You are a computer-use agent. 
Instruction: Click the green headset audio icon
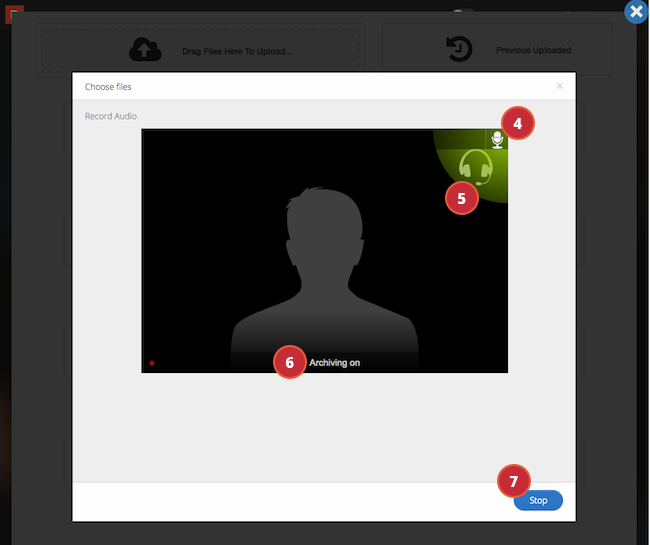pyautogui.click(x=475, y=167)
